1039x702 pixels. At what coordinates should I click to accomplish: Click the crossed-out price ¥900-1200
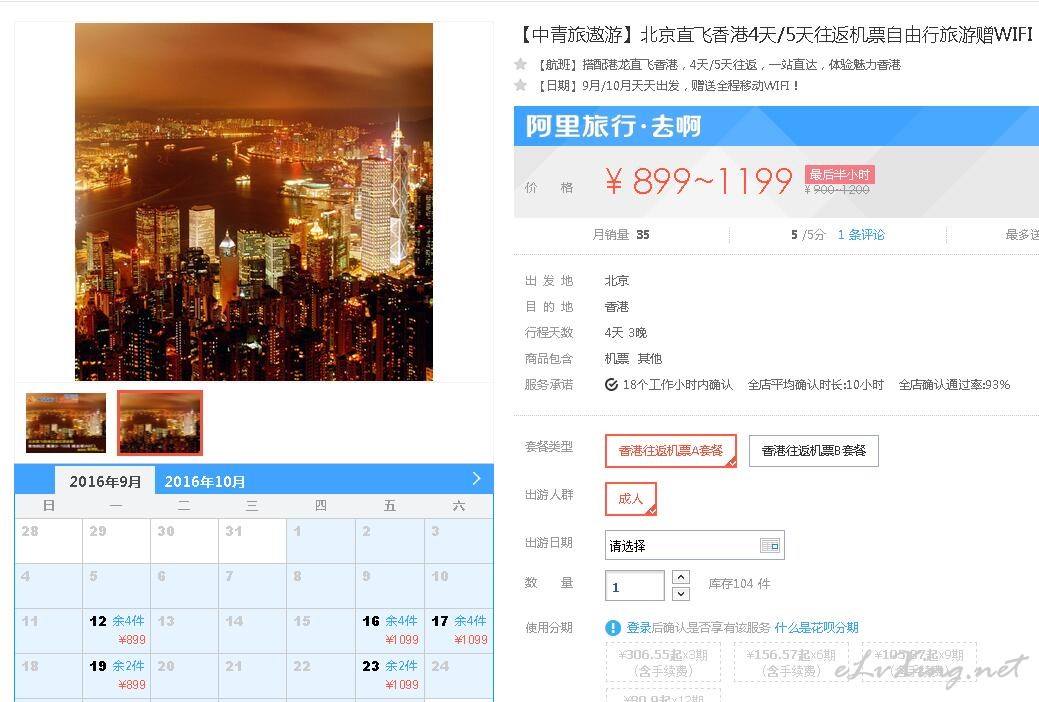click(x=837, y=190)
